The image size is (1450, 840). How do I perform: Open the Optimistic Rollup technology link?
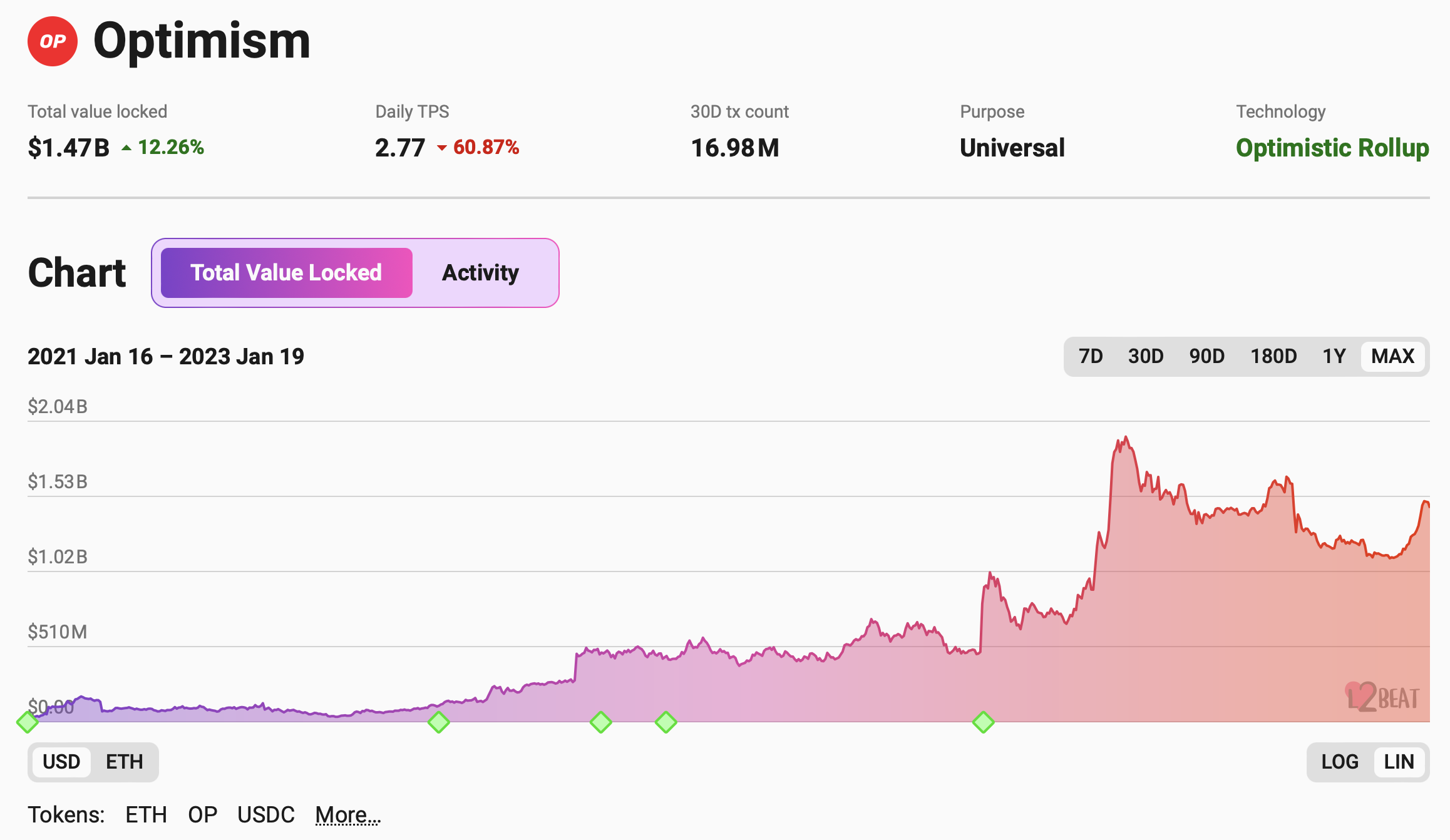pos(1332,148)
